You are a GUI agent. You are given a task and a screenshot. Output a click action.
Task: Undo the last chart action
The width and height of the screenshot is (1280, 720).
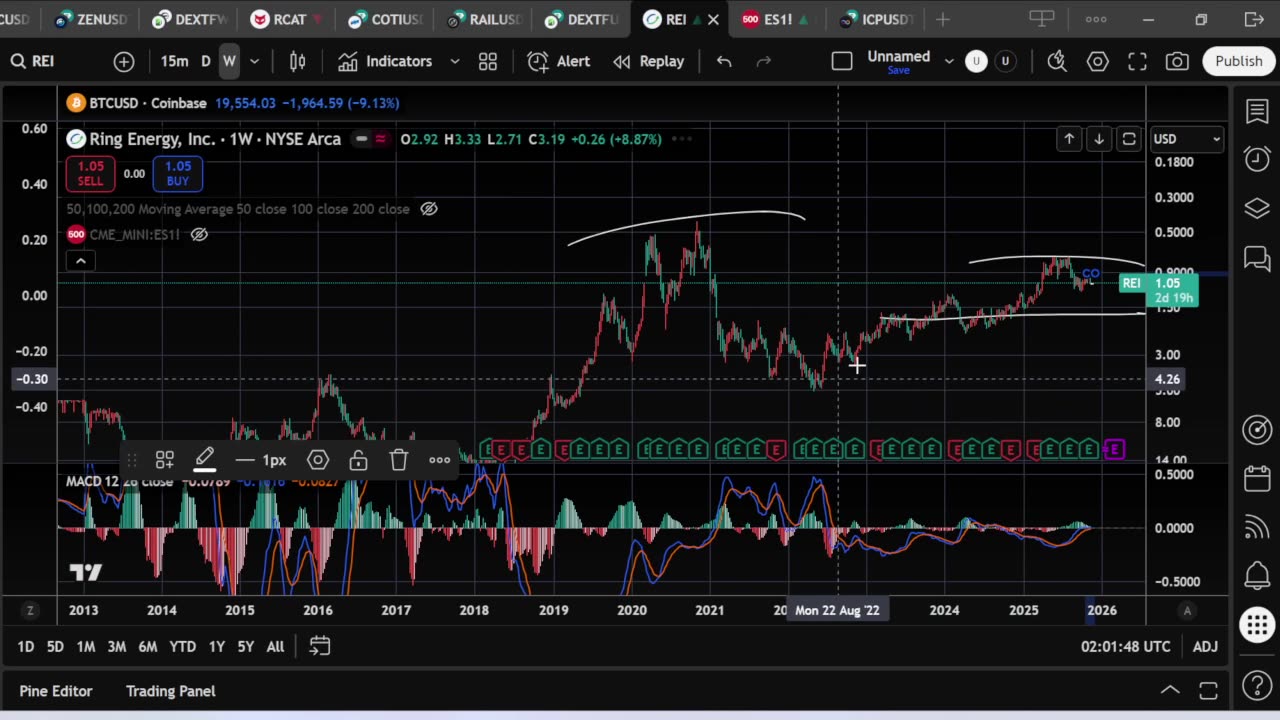tap(724, 61)
